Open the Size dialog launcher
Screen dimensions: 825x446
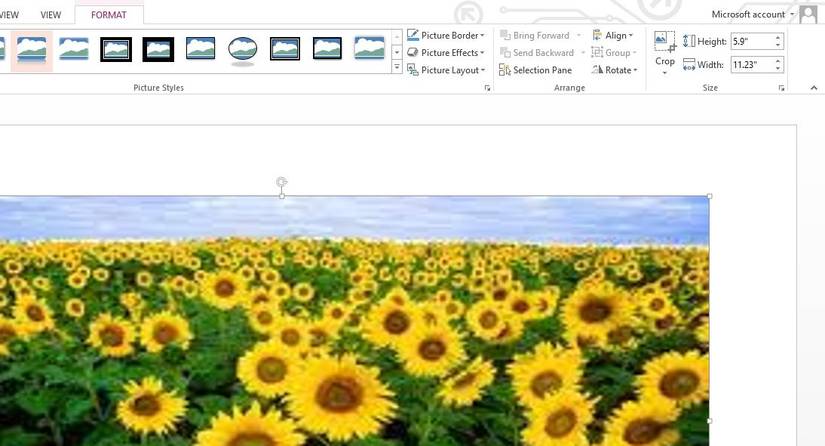781,88
